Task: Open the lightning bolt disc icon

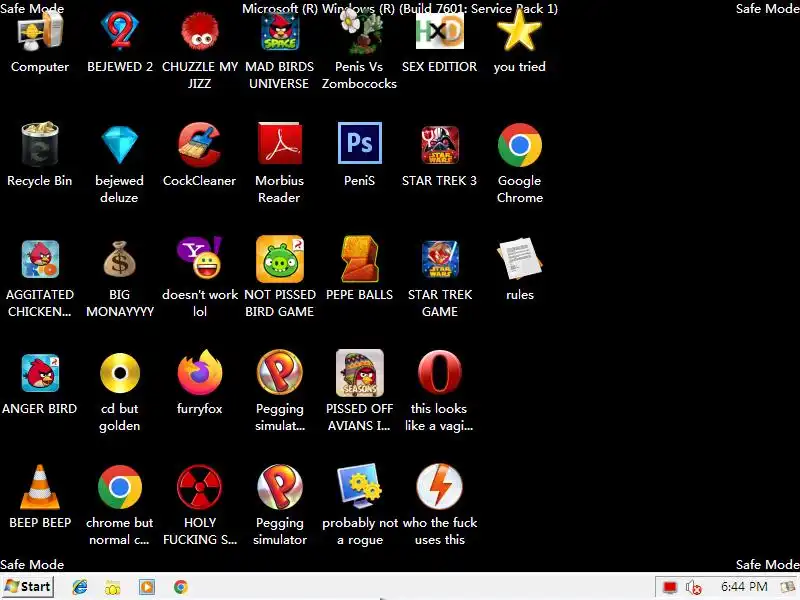Action: point(439,487)
